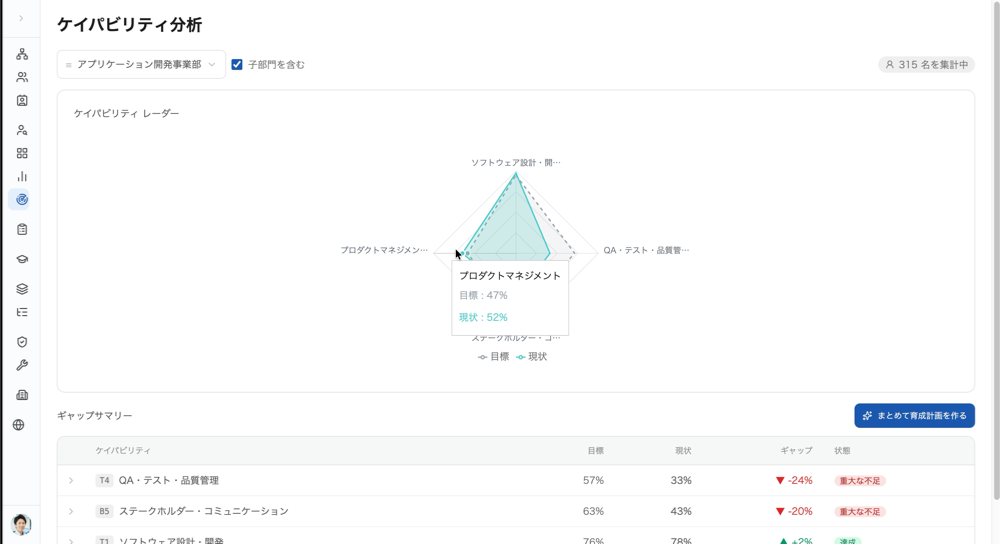The width and height of the screenshot is (1000, 544).
Task: Expand the collapsed sidebar with the arrow
Action: click(x=21, y=18)
